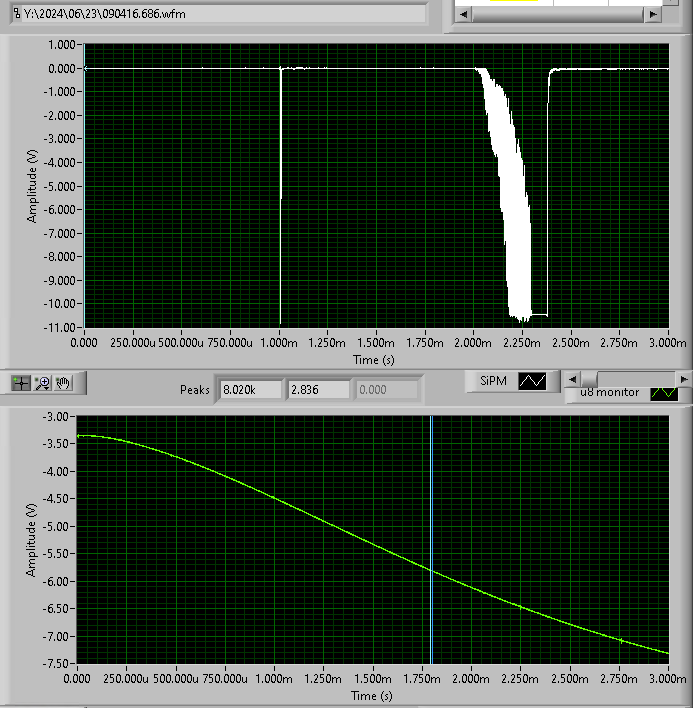Click the top horizontal scrollbar track
The image size is (693, 708).
tap(558, 14)
